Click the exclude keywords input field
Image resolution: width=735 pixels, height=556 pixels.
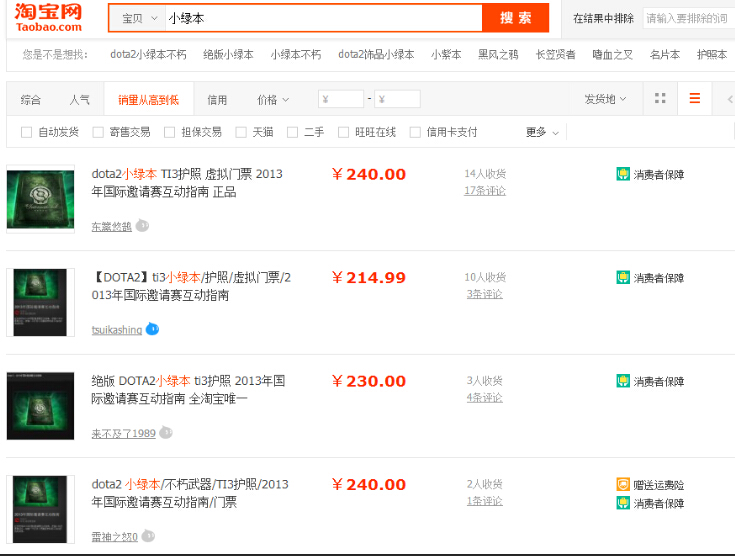click(x=689, y=18)
